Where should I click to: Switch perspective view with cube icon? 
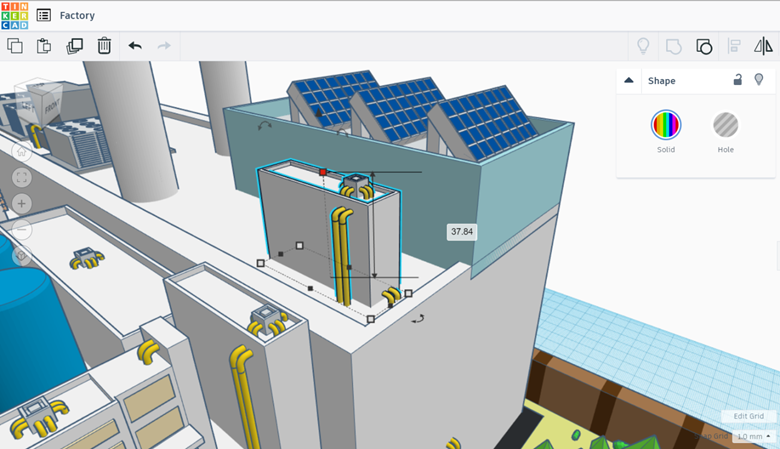pos(21,255)
